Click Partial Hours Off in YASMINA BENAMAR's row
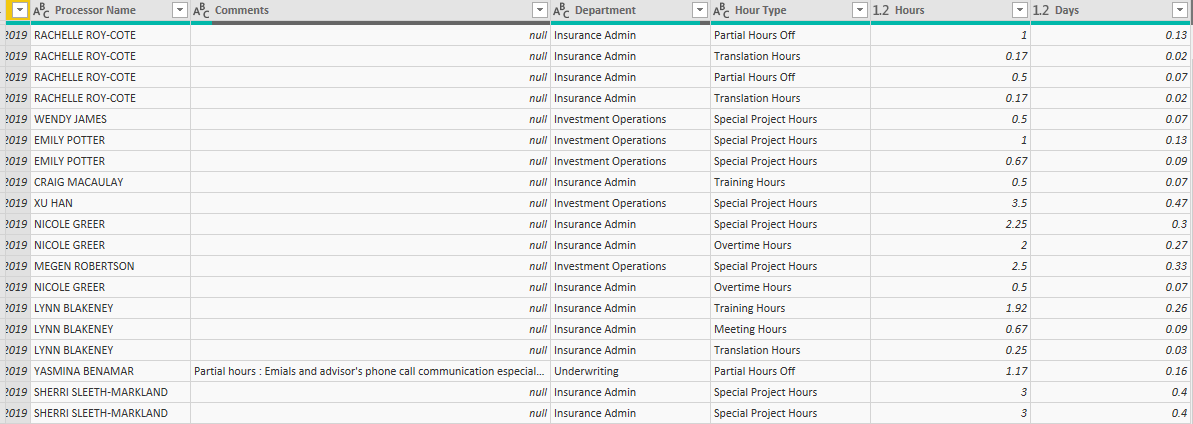This screenshot has width=1193, height=424. [790, 371]
